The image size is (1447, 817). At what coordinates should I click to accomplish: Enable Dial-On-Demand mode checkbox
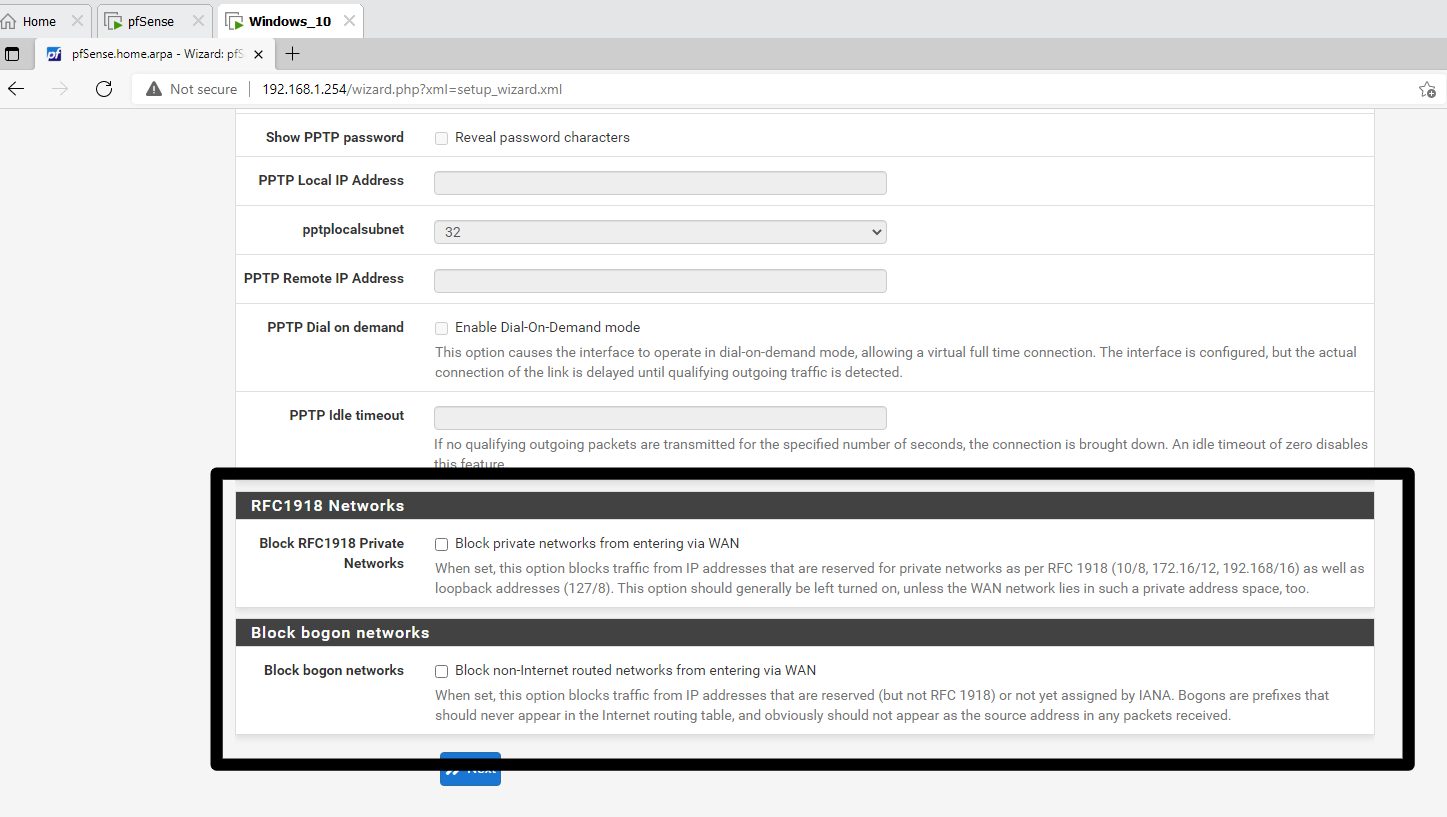[x=441, y=328]
